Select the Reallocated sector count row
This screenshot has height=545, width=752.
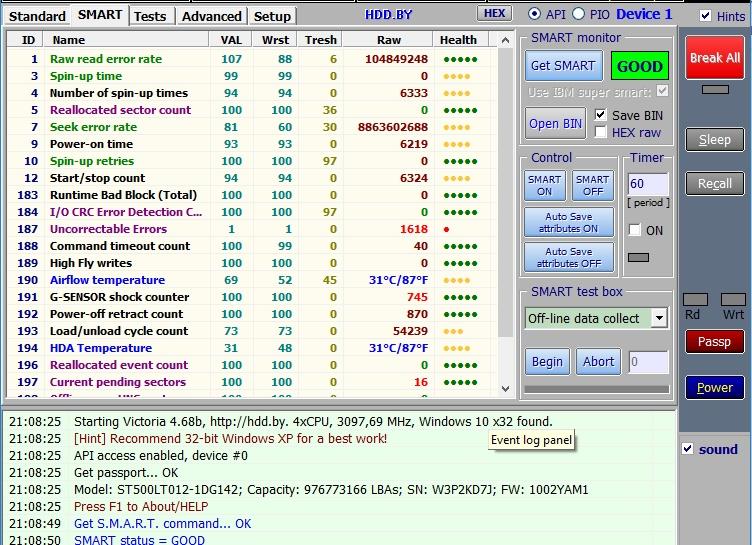tap(252, 110)
